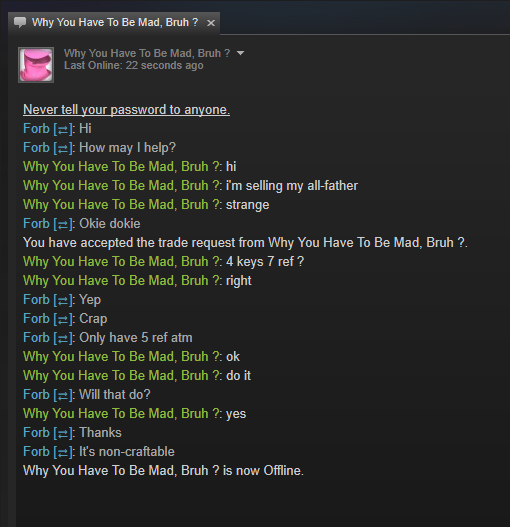Click trade icon beside Forb's 'Thanks' message

[x=63, y=434]
